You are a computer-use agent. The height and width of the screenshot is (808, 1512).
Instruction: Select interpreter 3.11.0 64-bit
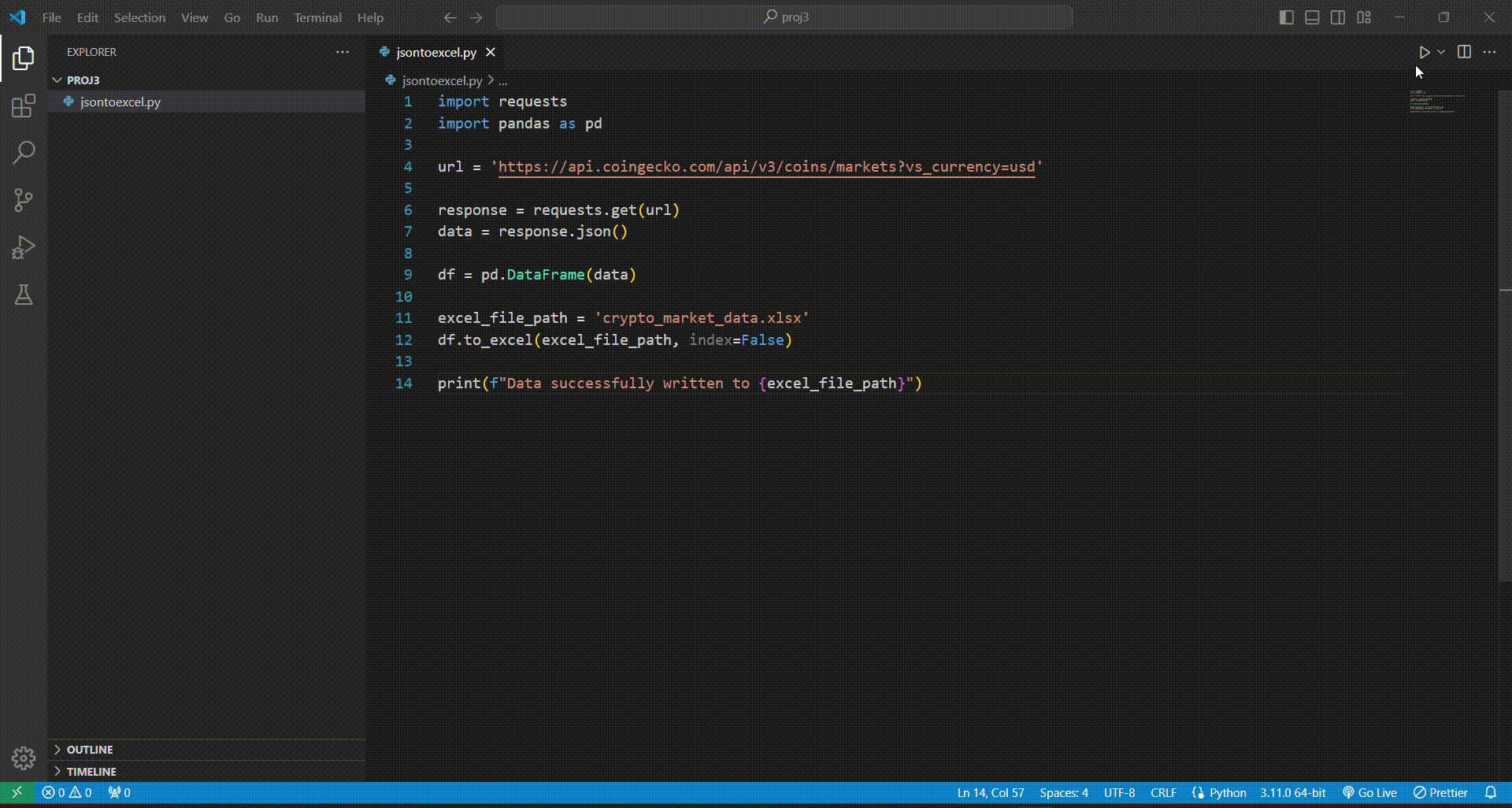point(1292,792)
